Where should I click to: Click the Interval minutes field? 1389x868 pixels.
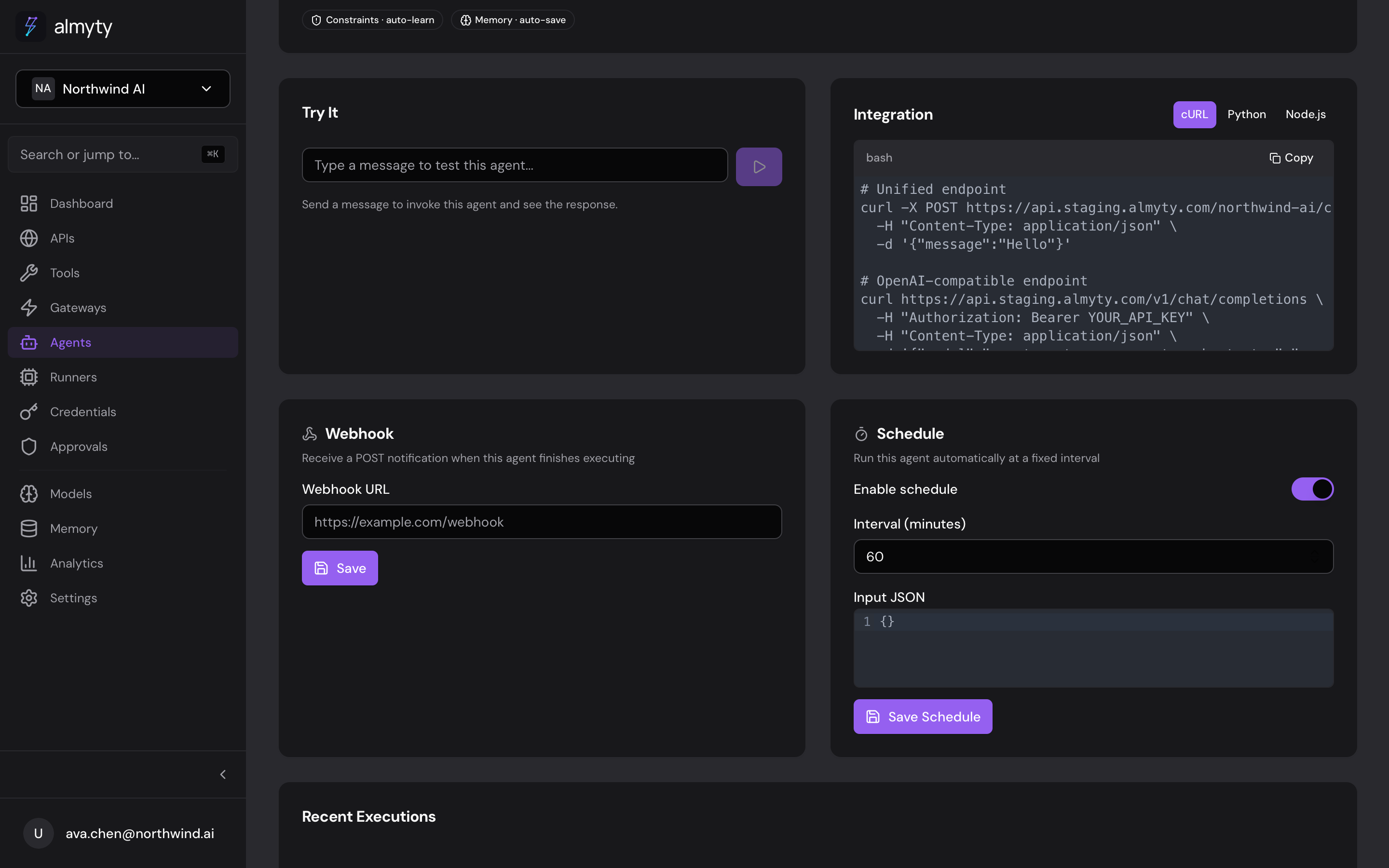[x=1093, y=556]
